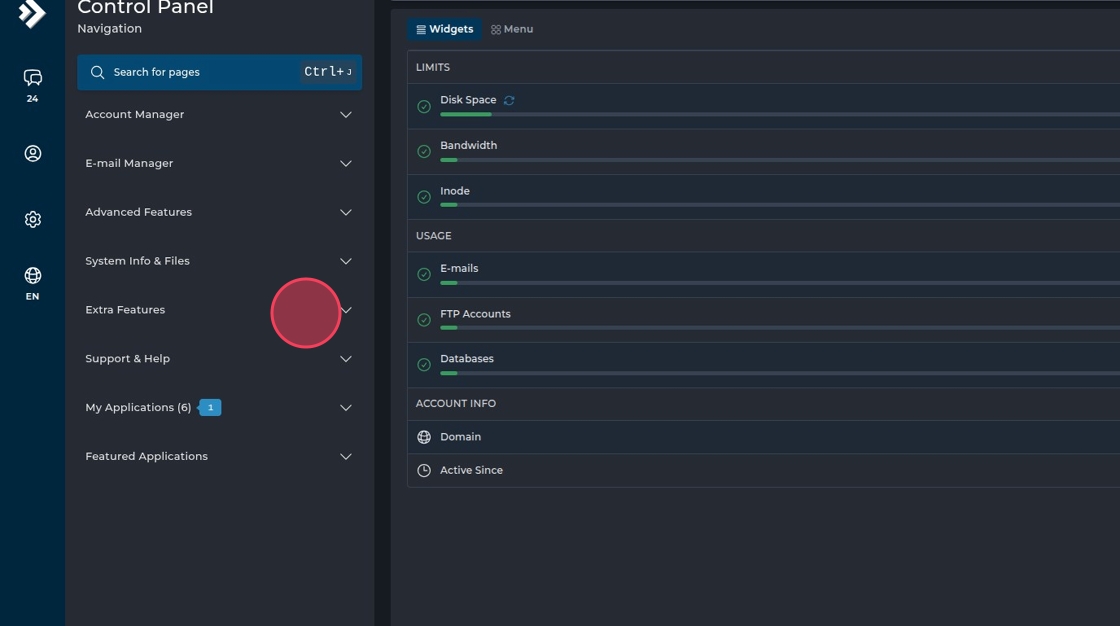Click the Databases status check icon
Image resolution: width=1120 pixels, height=626 pixels.
click(x=424, y=365)
